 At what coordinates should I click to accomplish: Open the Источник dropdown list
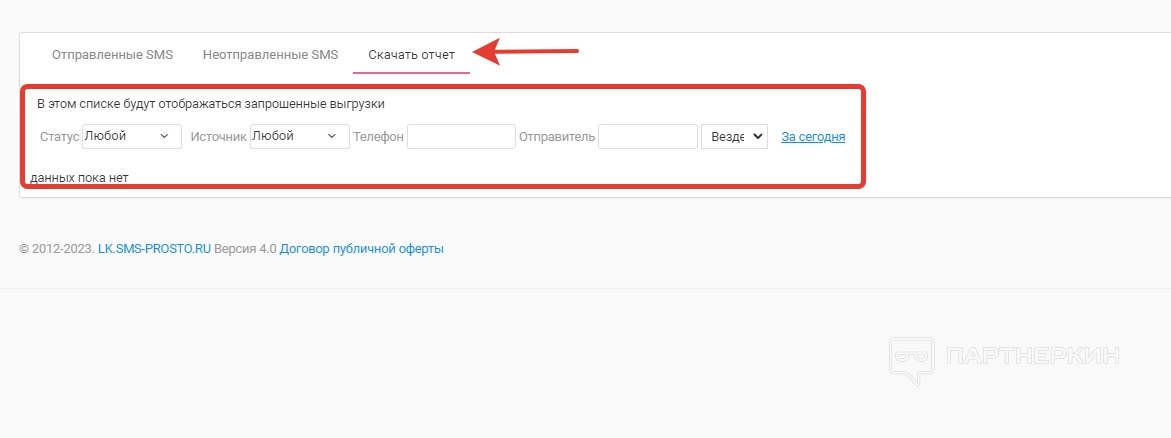coord(299,136)
